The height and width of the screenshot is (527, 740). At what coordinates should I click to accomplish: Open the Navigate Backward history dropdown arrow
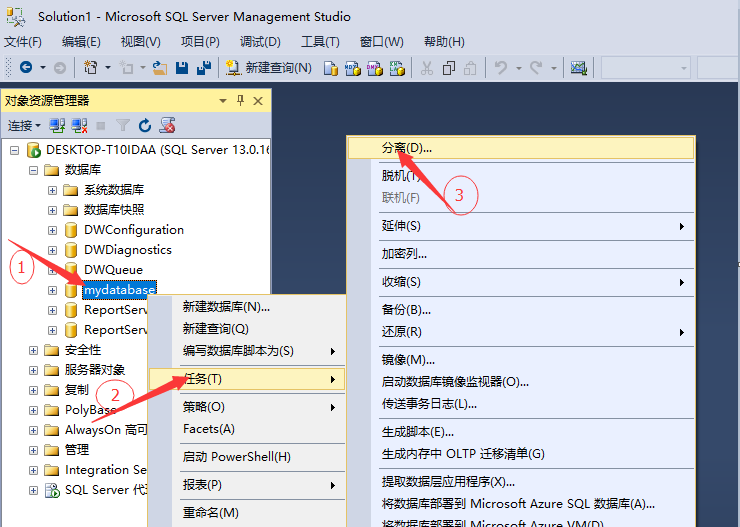43,68
